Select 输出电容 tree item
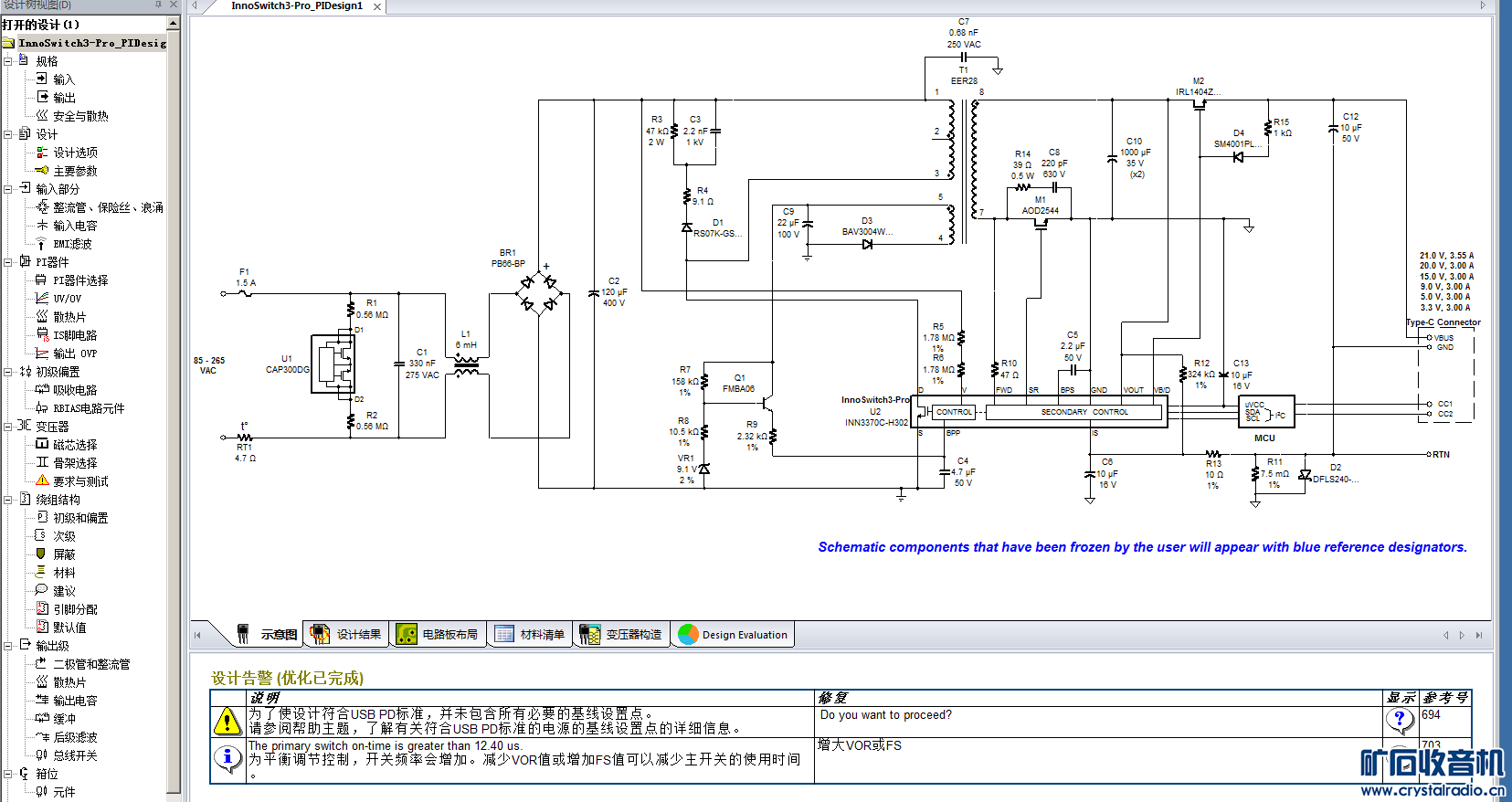Viewport: 1512px width, 802px height. pos(75,701)
